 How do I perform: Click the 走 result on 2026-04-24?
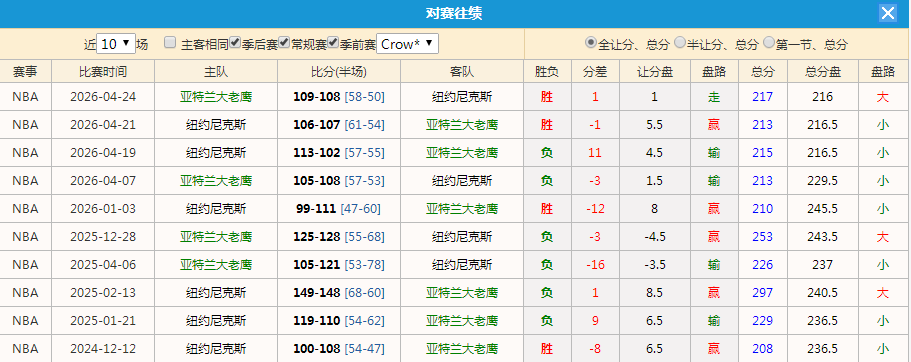(714, 97)
